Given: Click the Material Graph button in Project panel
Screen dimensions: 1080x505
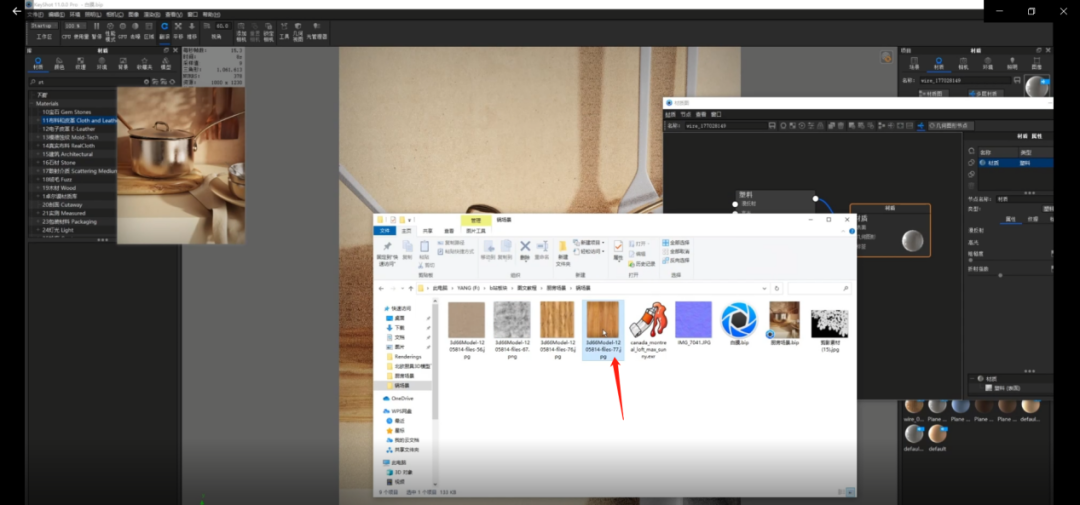Looking at the screenshot, I should click(934, 93).
